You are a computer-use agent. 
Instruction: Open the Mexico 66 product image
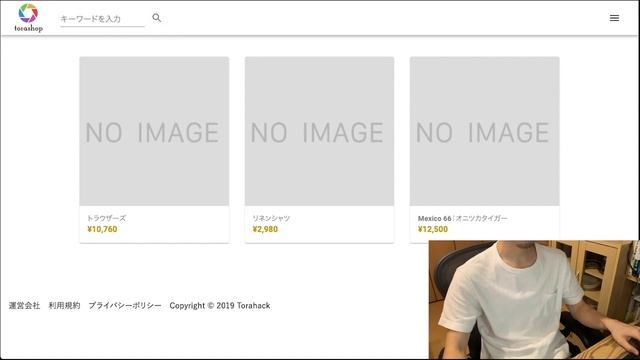(x=485, y=131)
